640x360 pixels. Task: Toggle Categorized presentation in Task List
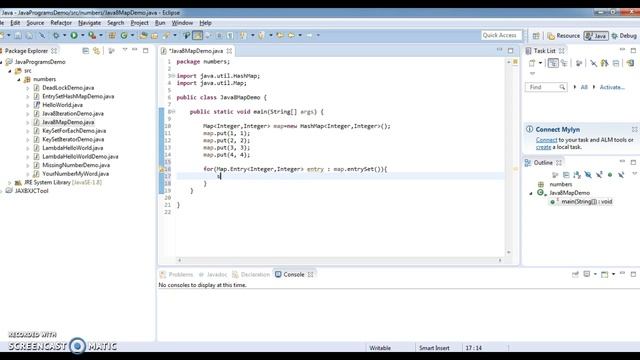[x=553, y=63]
